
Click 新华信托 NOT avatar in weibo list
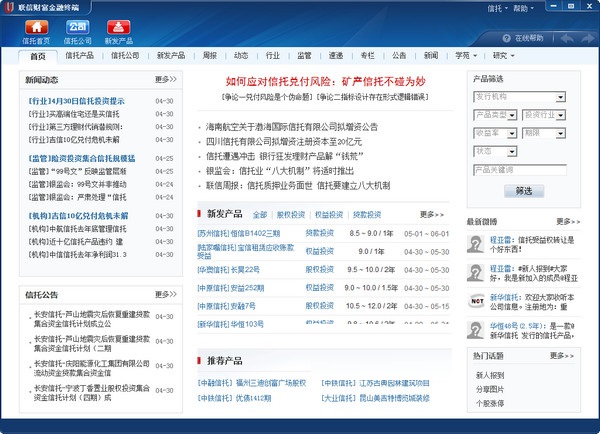(x=477, y=301)
